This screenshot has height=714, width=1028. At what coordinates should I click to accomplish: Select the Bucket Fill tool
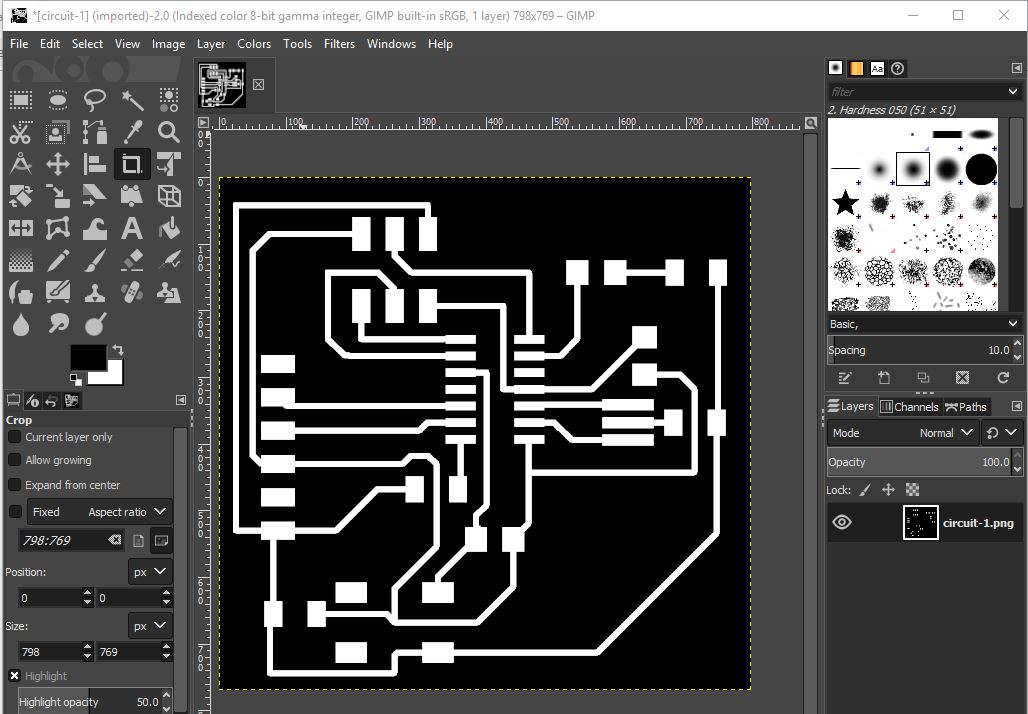pyautogui.click(x=169, y=228)
